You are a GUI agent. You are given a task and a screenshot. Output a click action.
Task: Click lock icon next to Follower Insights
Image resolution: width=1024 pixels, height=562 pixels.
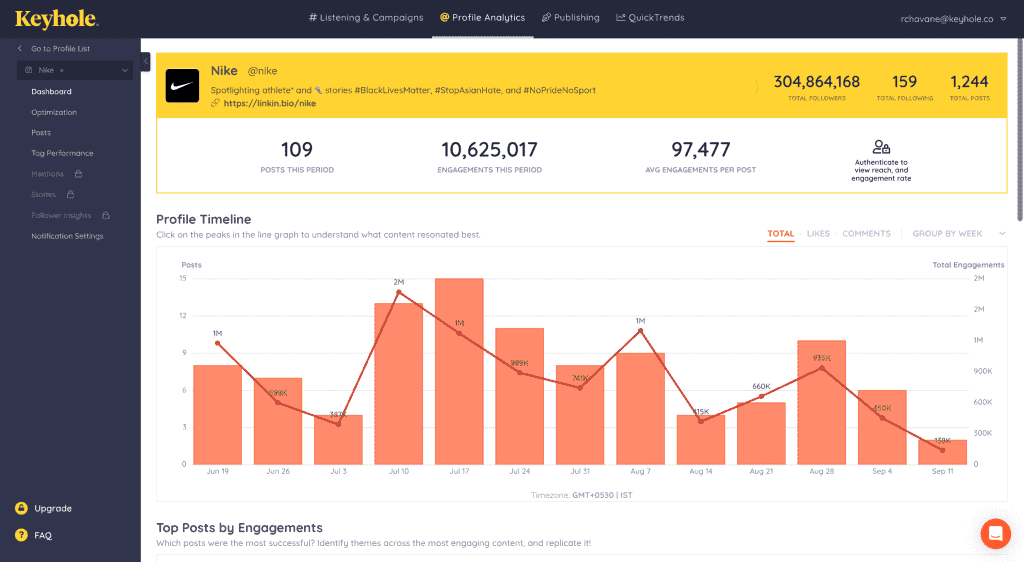[106, 215]
